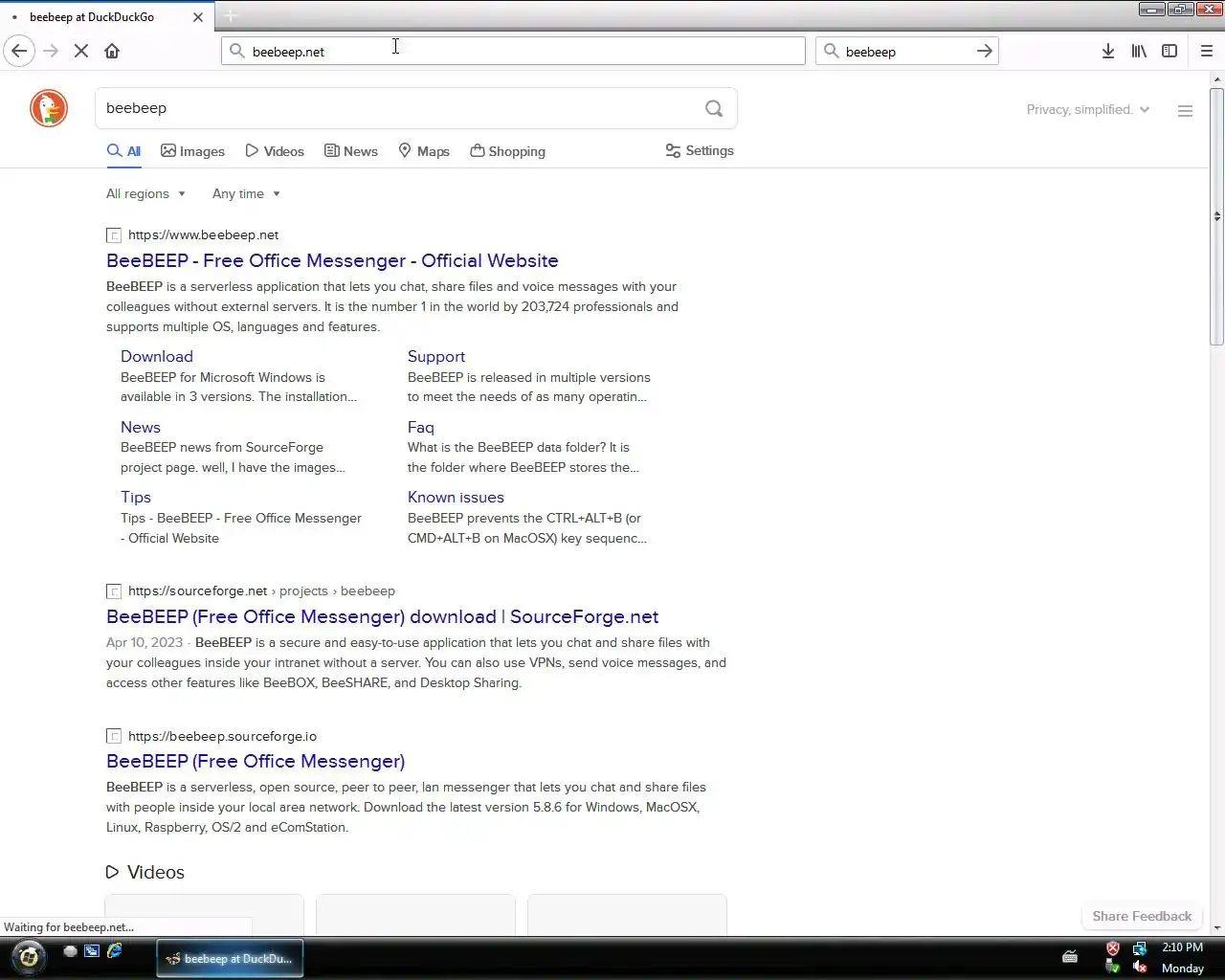Open the Privacy, simplified dropdown
The width and height of the screenshot is (1225, 980).
[1088, 110]
